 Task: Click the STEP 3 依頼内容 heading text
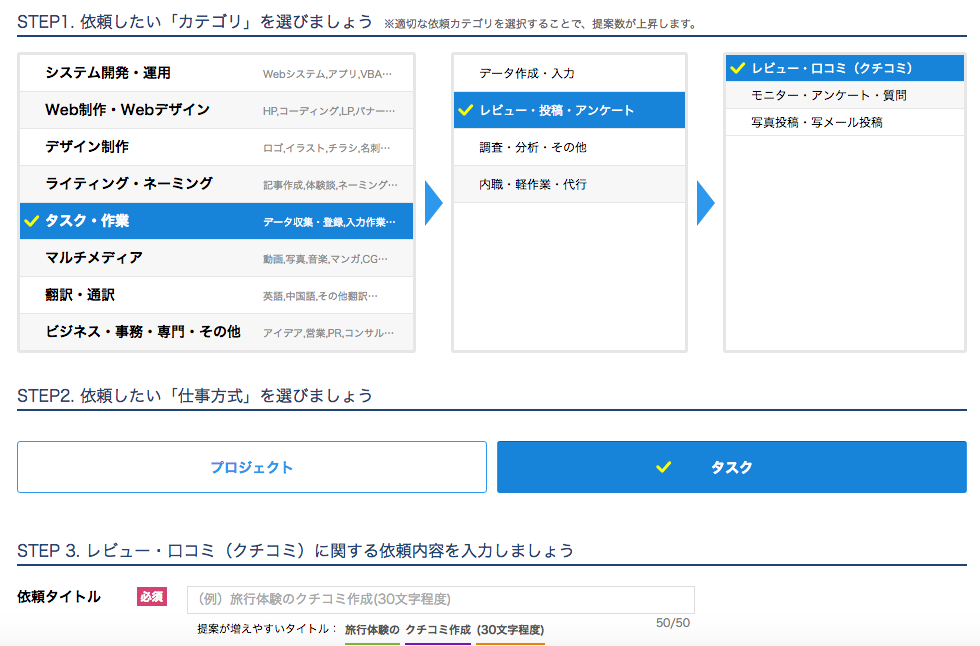[x=296, y=550]
